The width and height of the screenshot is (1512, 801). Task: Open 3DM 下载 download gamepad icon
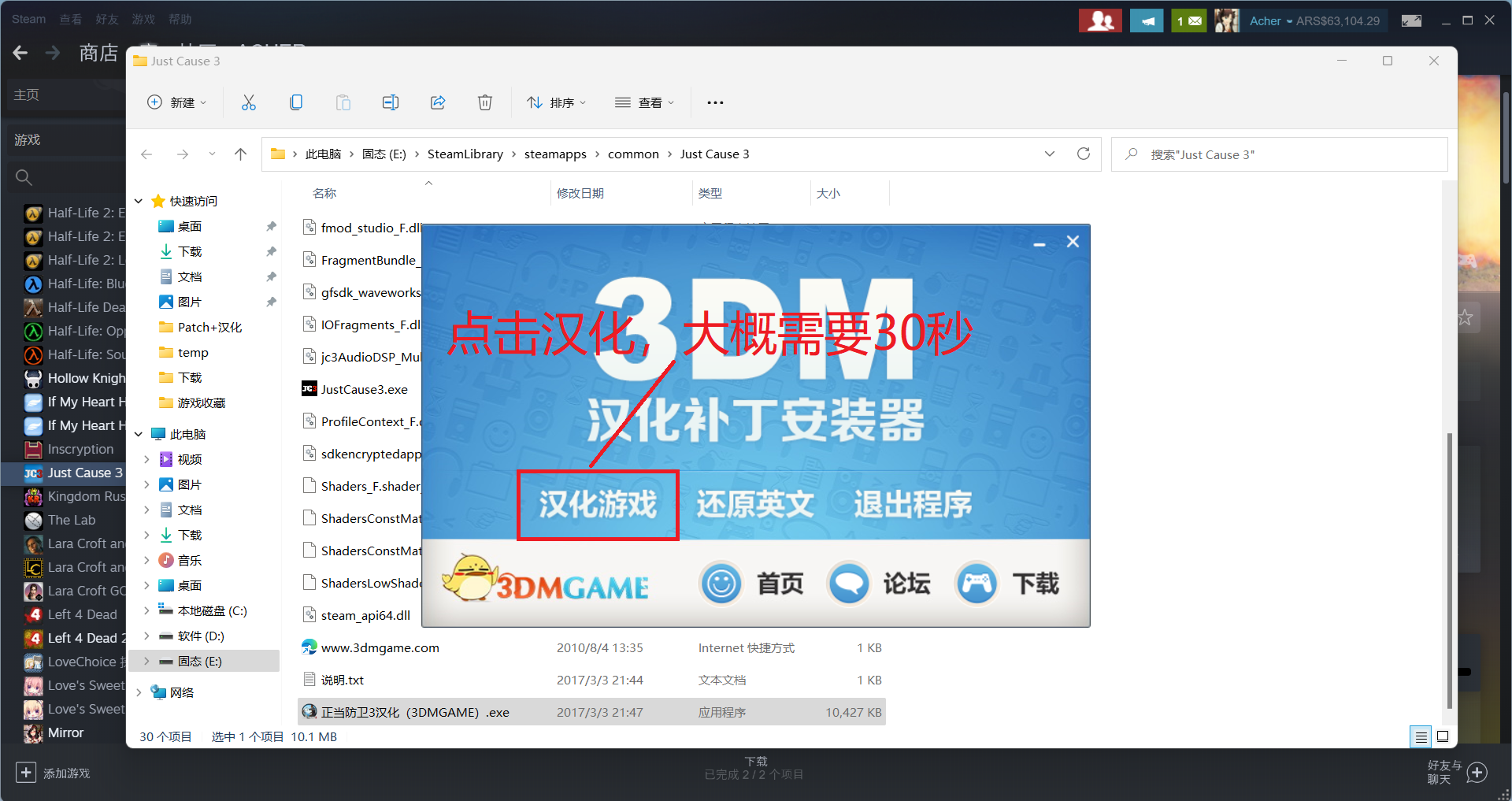(x=977, y=584)
